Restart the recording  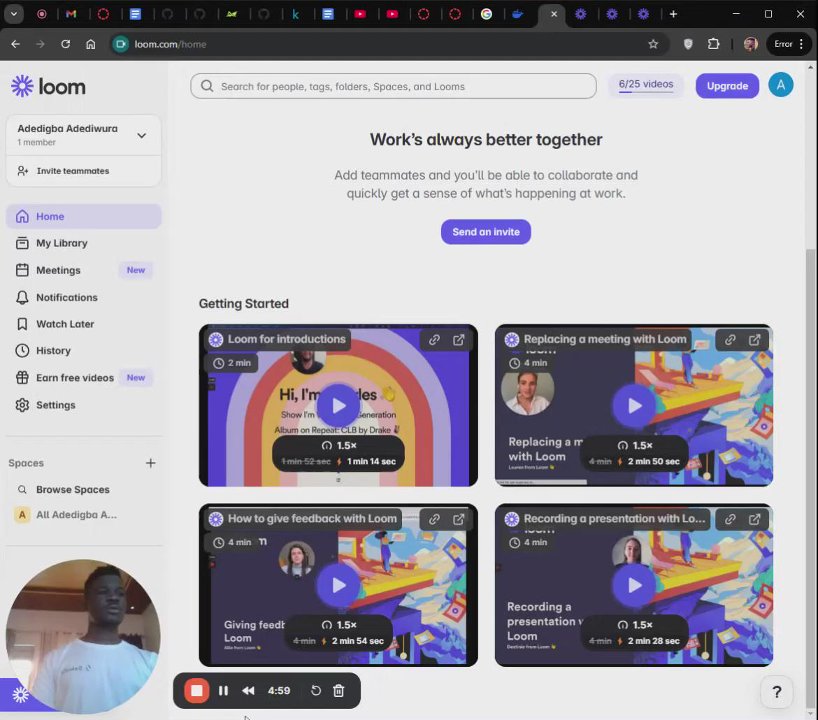(x=316, y=690)
